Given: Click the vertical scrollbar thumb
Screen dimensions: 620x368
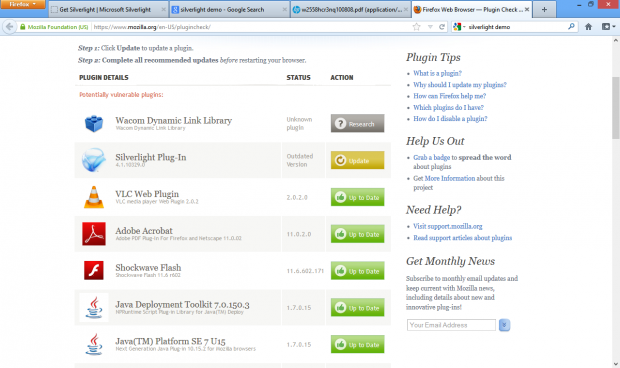Looking at the screenshot, I should pyautogui.click(x=616, y=108).
